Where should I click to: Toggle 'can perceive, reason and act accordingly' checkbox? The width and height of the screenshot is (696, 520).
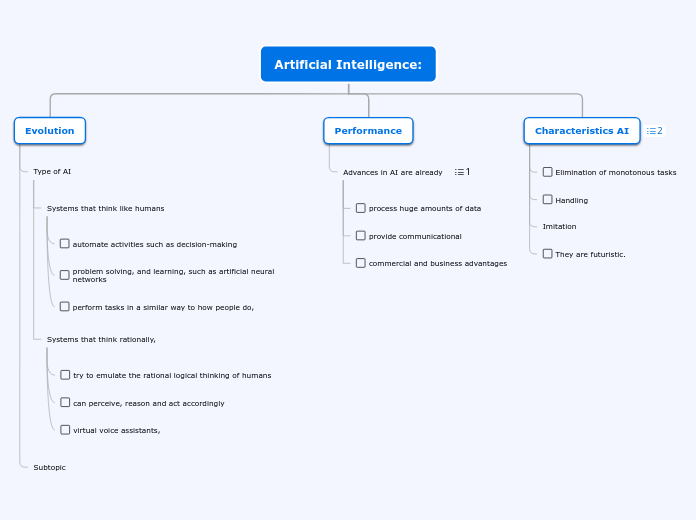coord(65,402)
